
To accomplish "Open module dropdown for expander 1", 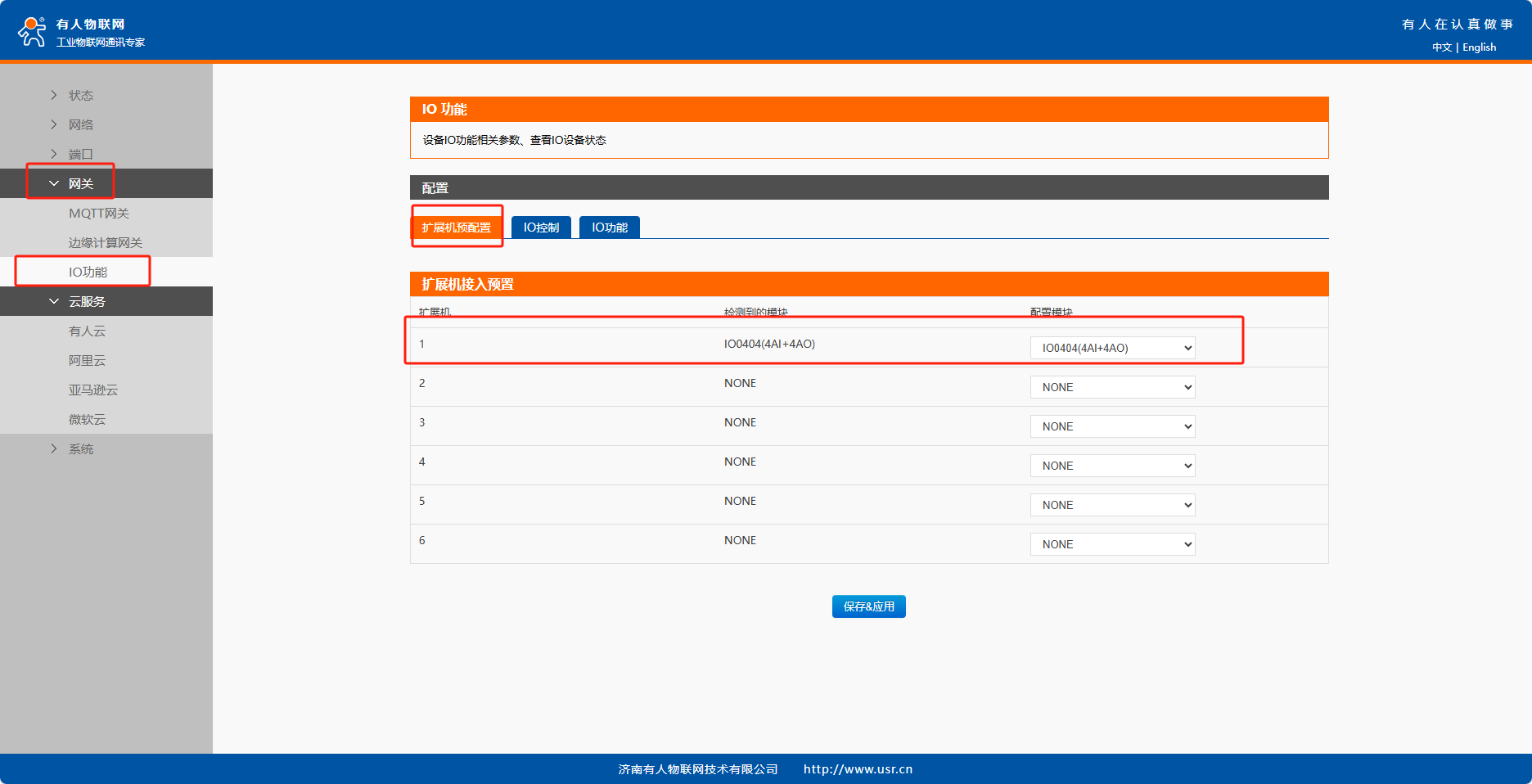I will coord(1112,348).
